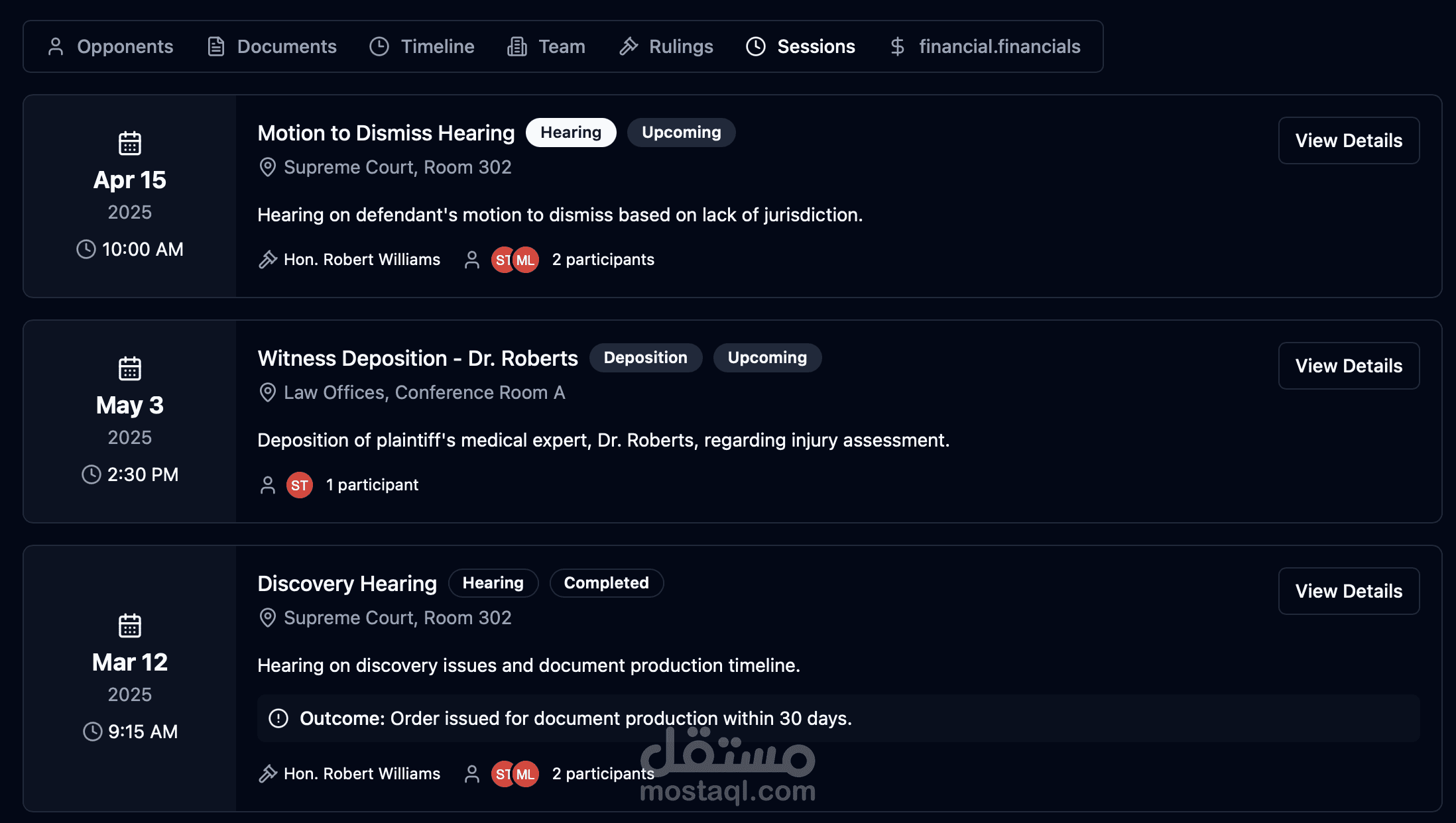The image size is (1456, 823).
Task: Click the location pin beside Law Offices
Action: point(267,392)
